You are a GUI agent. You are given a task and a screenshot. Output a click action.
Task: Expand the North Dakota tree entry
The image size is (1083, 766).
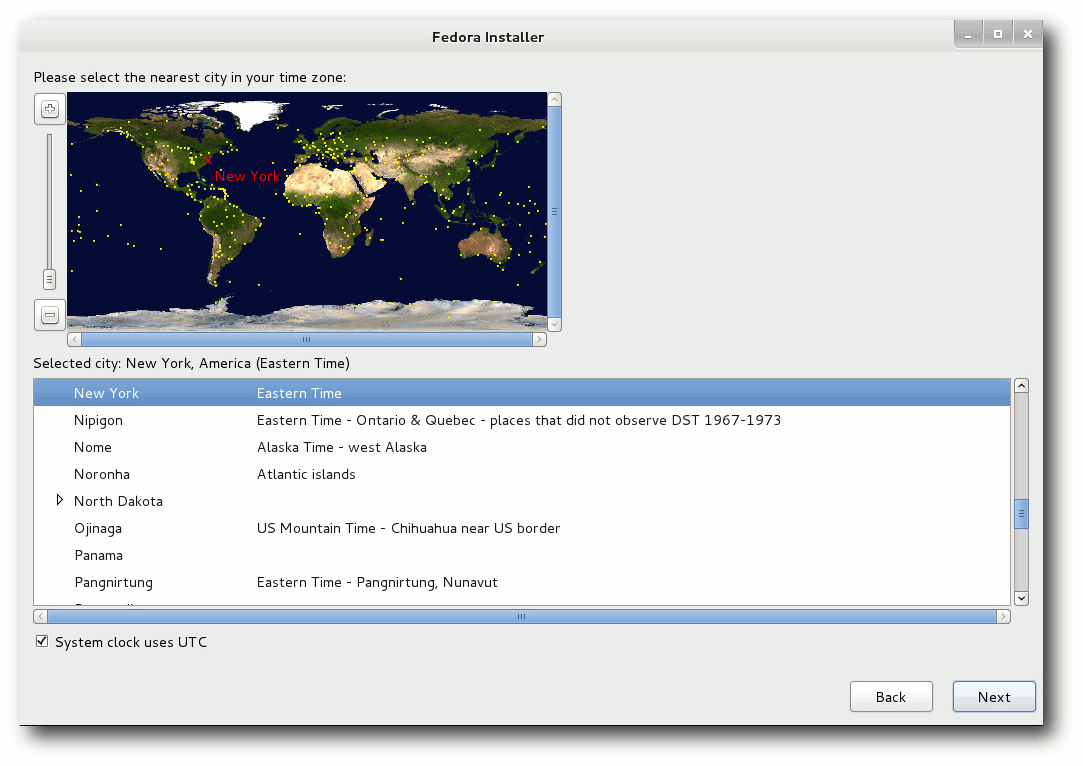click(59, 500)
